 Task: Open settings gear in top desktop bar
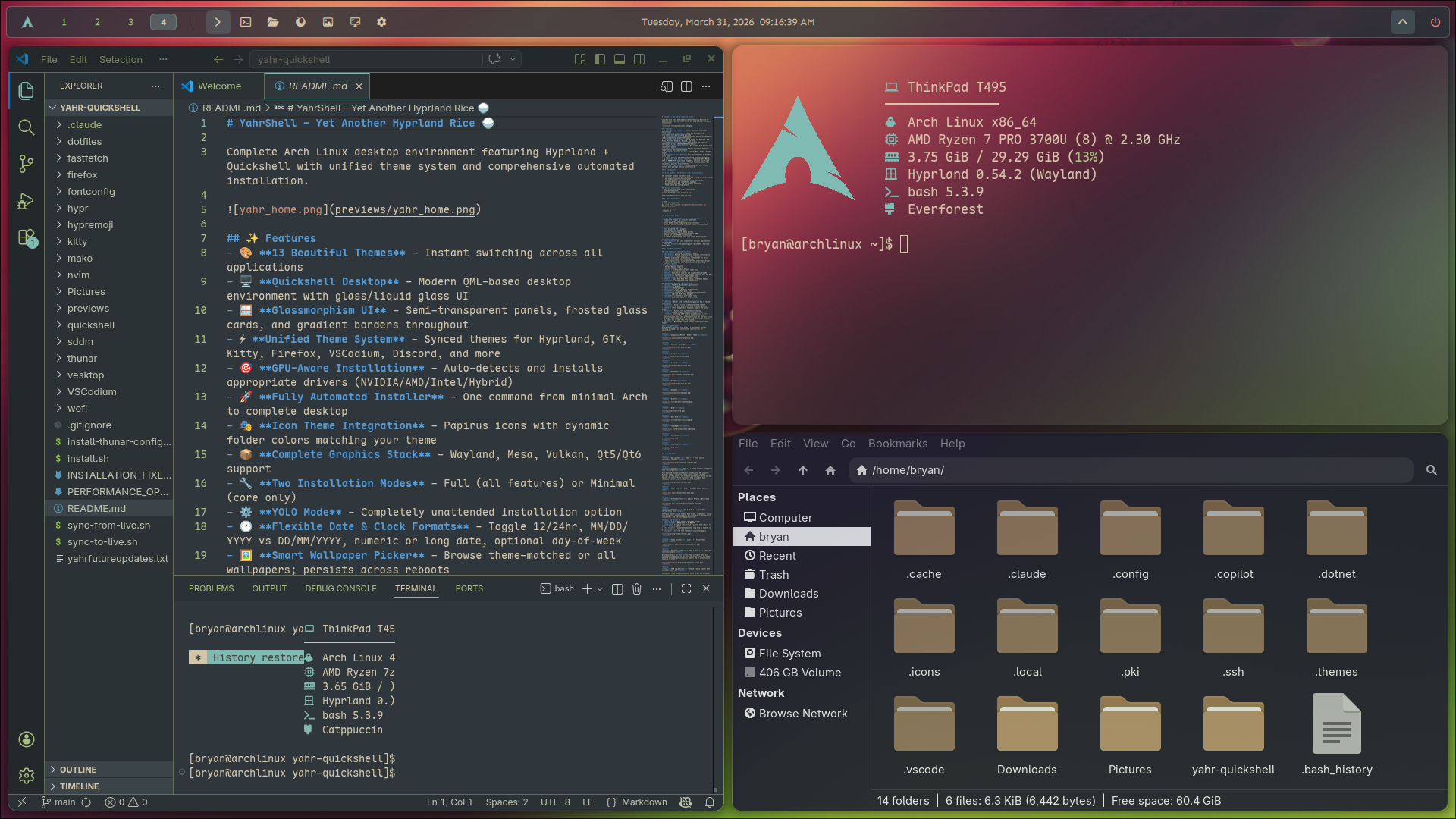point(381,22)
